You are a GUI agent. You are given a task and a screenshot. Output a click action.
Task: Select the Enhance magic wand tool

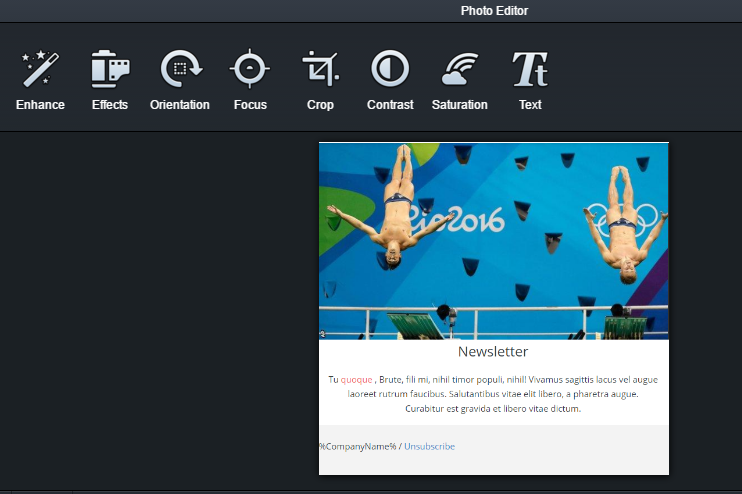(40, 79)
